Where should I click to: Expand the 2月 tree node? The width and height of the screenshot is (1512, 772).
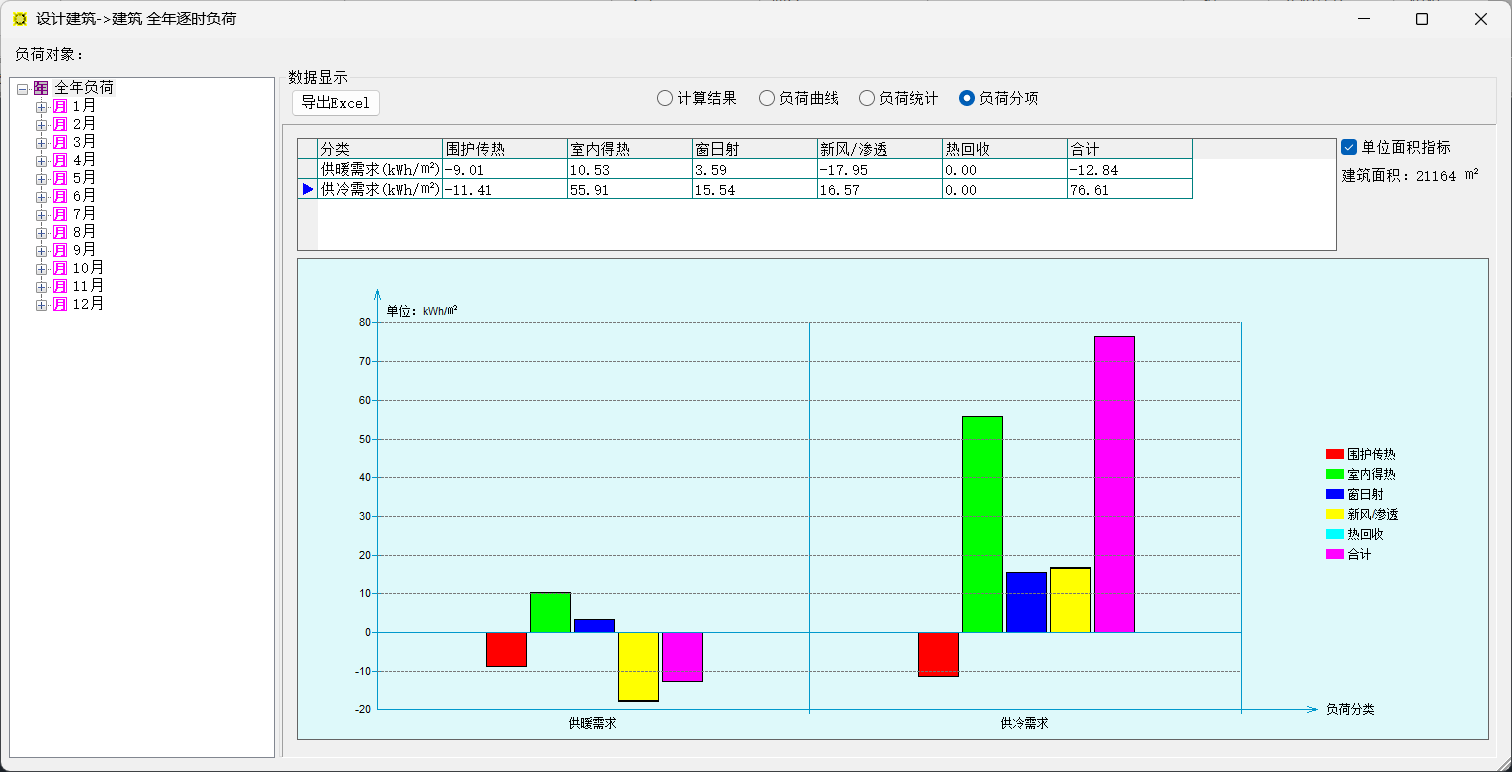(x=41, y=125)
